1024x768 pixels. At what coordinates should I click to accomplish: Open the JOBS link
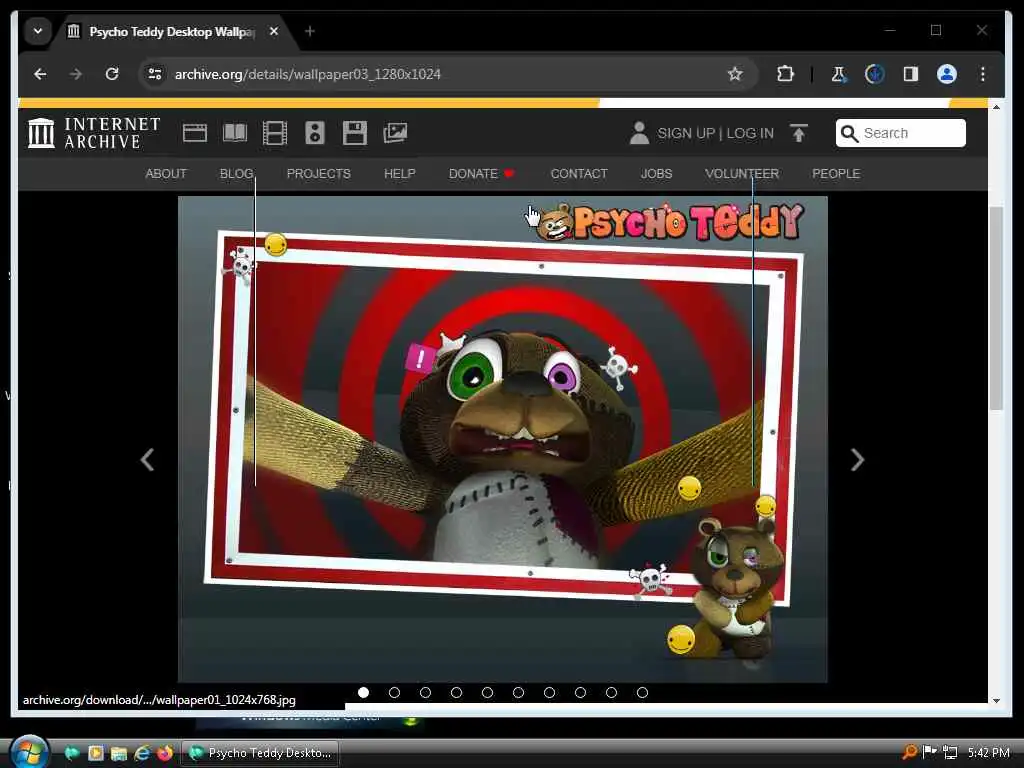(656, 174)
